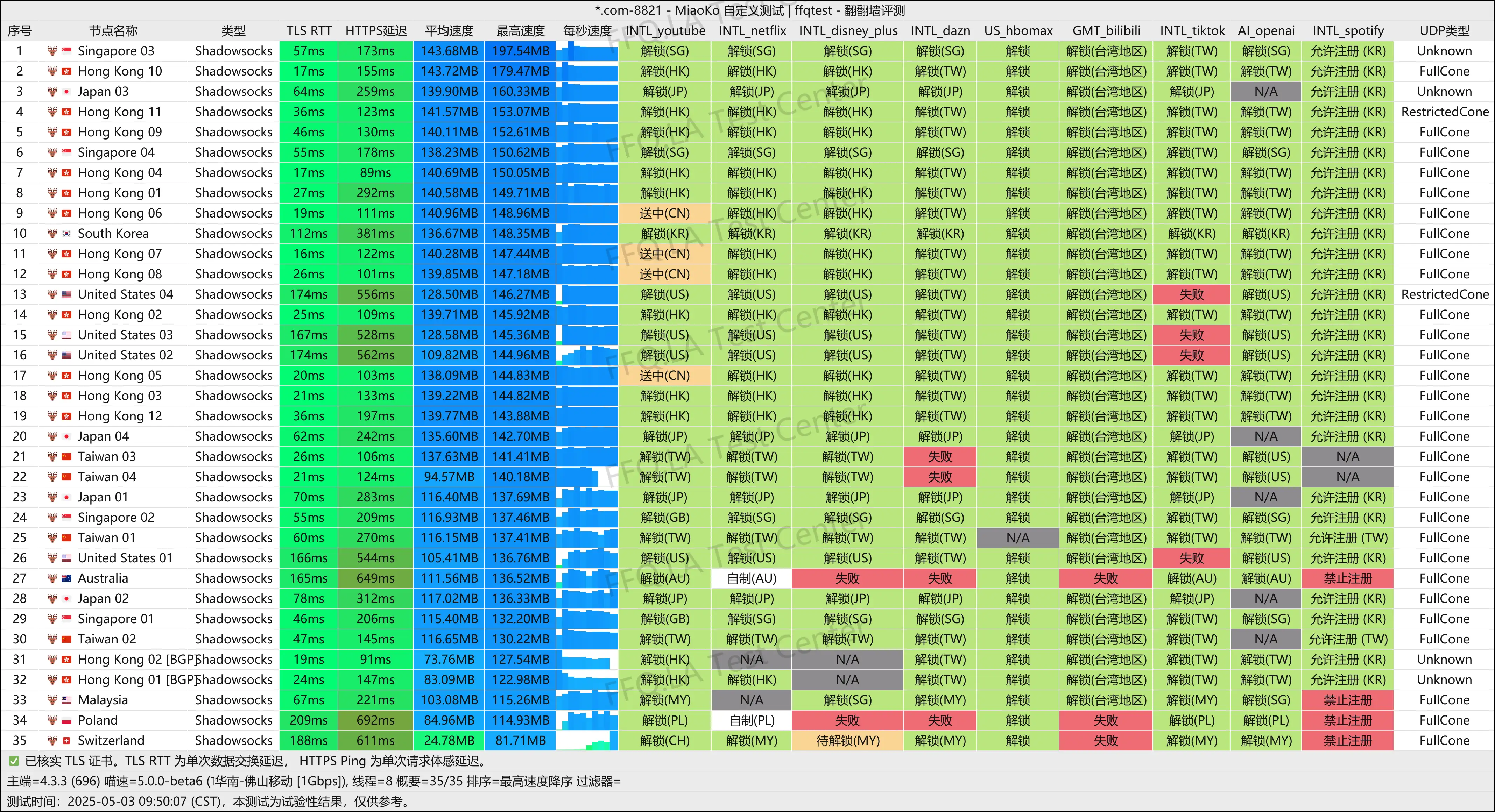Click the animal logo icon in the Singapore 04 row
Viewport: 1495px width, 812px height.
click(52, 152)
